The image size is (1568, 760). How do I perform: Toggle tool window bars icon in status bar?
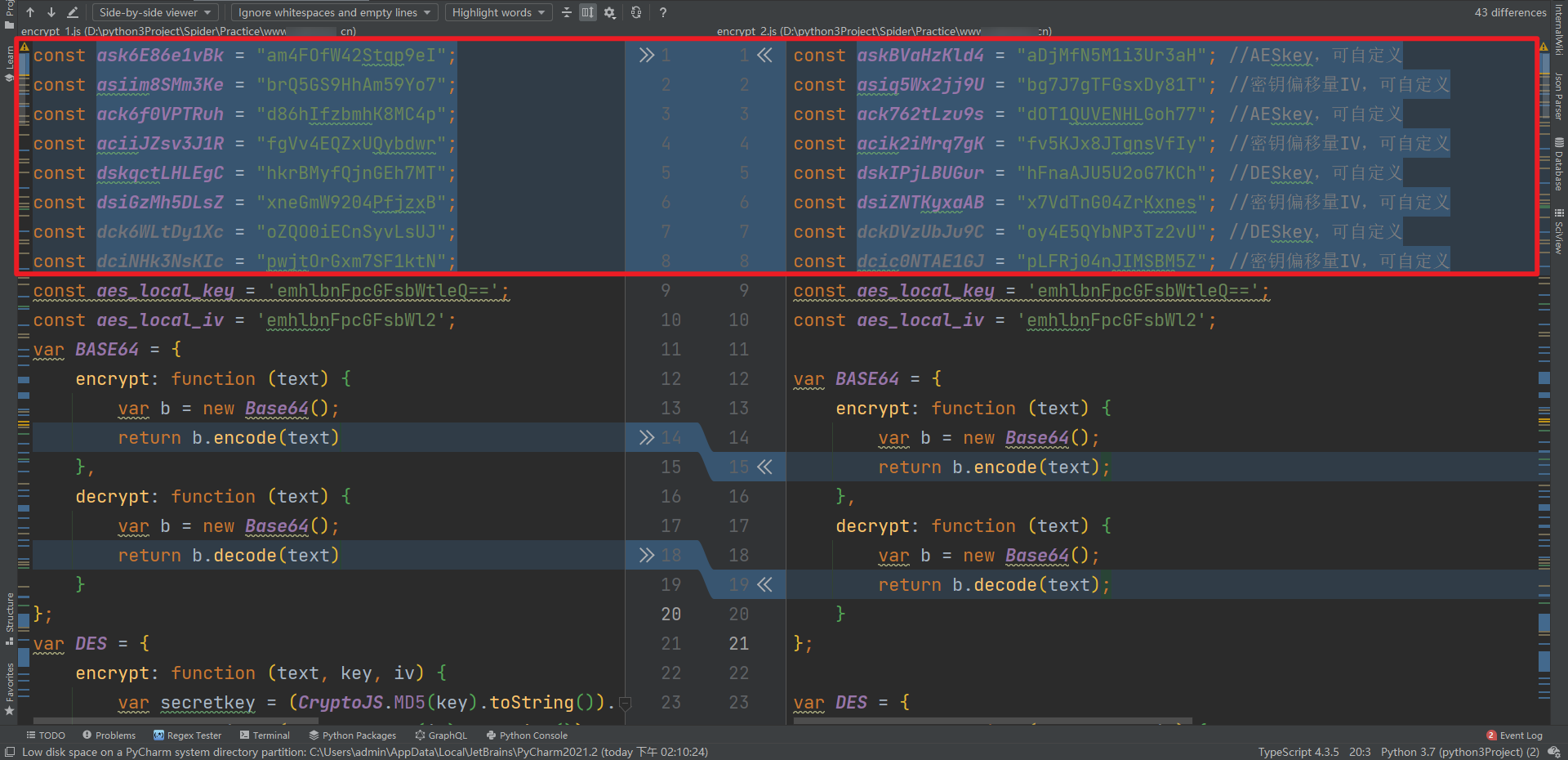tap(10, 752)
